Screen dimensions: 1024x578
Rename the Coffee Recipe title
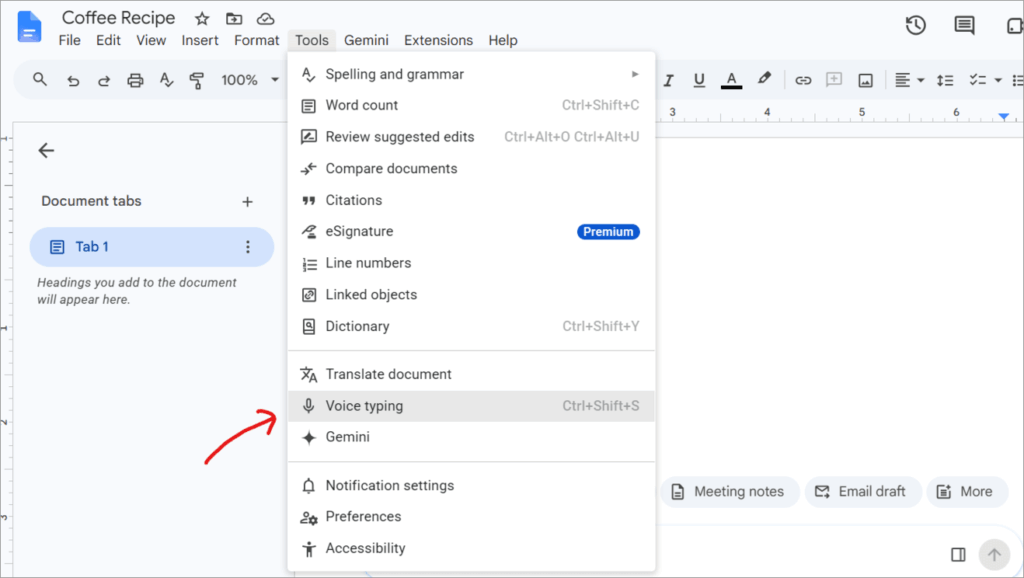118,18
